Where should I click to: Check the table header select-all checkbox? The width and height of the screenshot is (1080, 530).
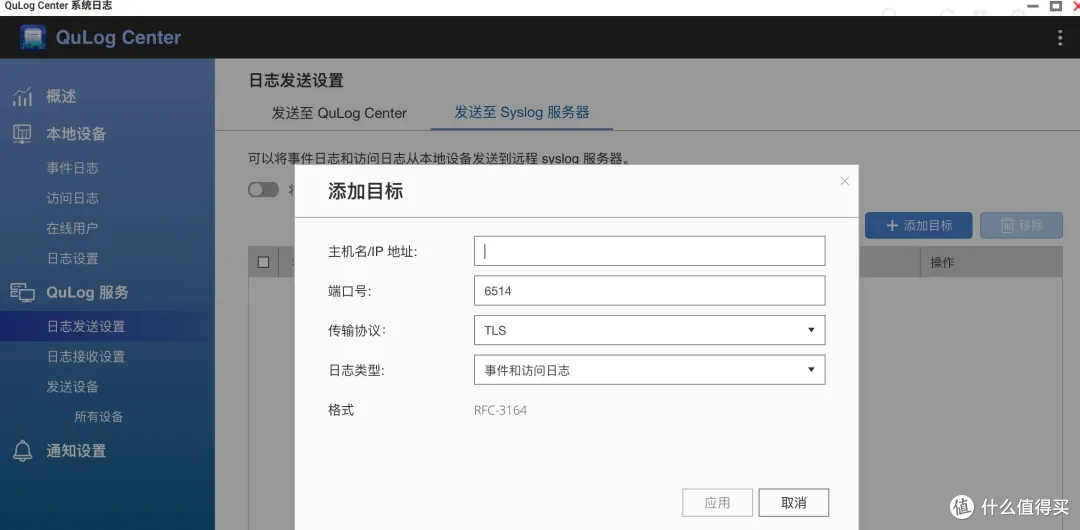click(x=263, y=262)
